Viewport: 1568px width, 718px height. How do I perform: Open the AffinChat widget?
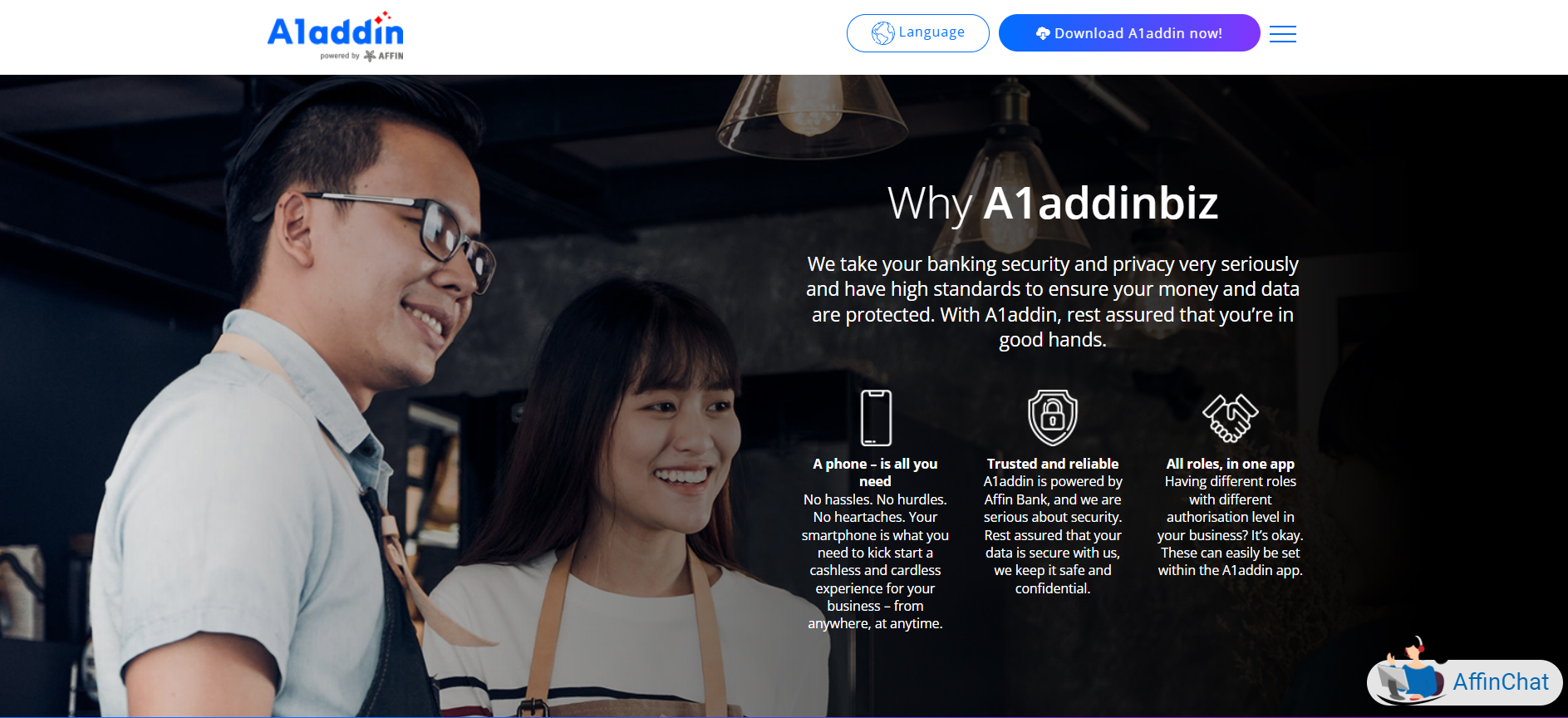[x=1465, y=681]
